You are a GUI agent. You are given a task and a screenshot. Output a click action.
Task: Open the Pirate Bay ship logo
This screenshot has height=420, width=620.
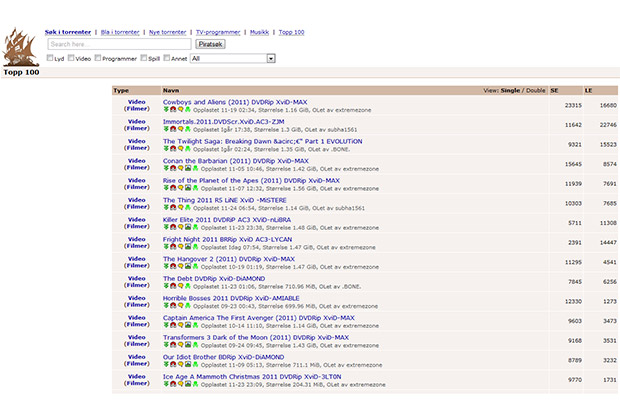[x=20, y=47]
